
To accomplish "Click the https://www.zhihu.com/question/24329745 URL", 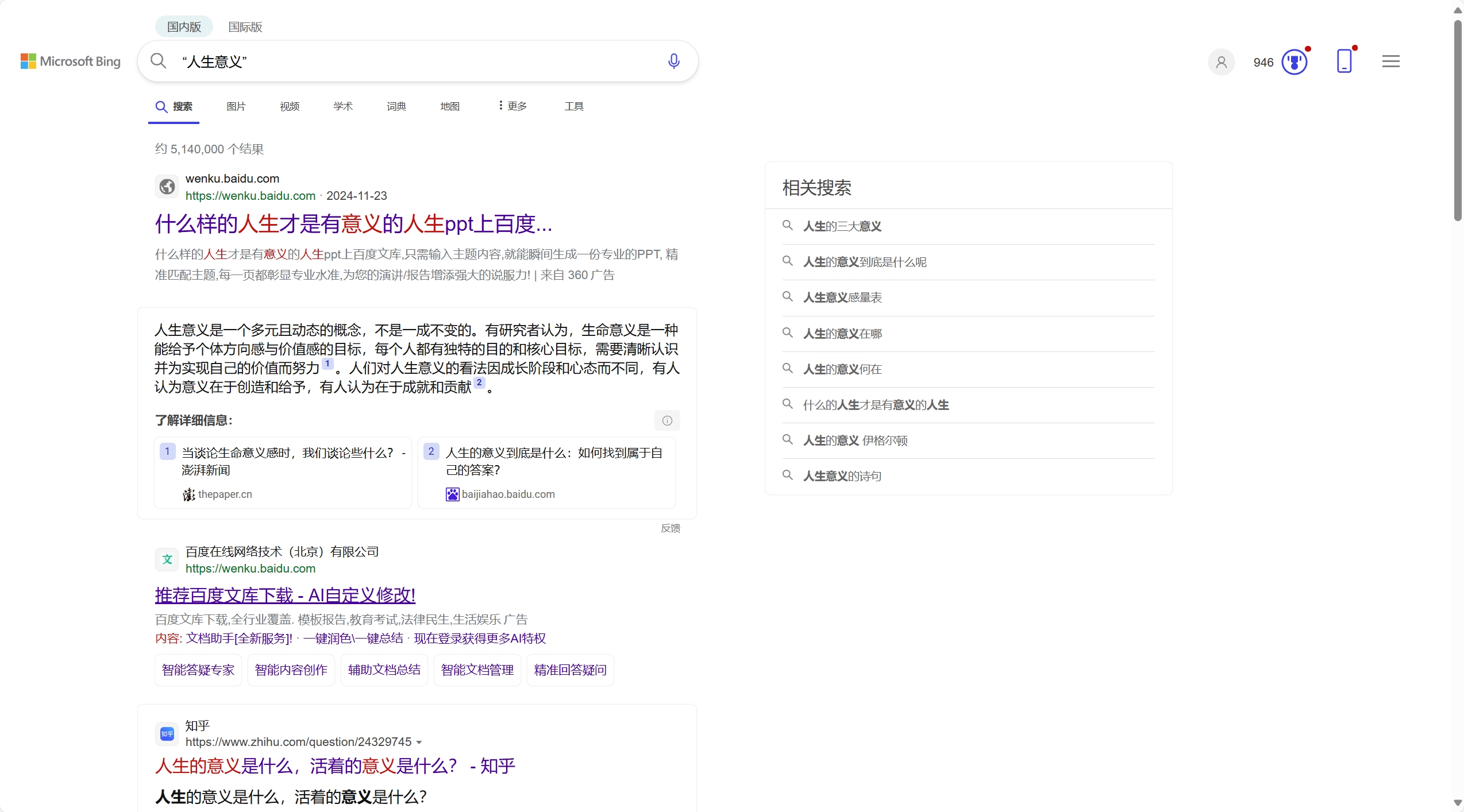I will (298, 742).
